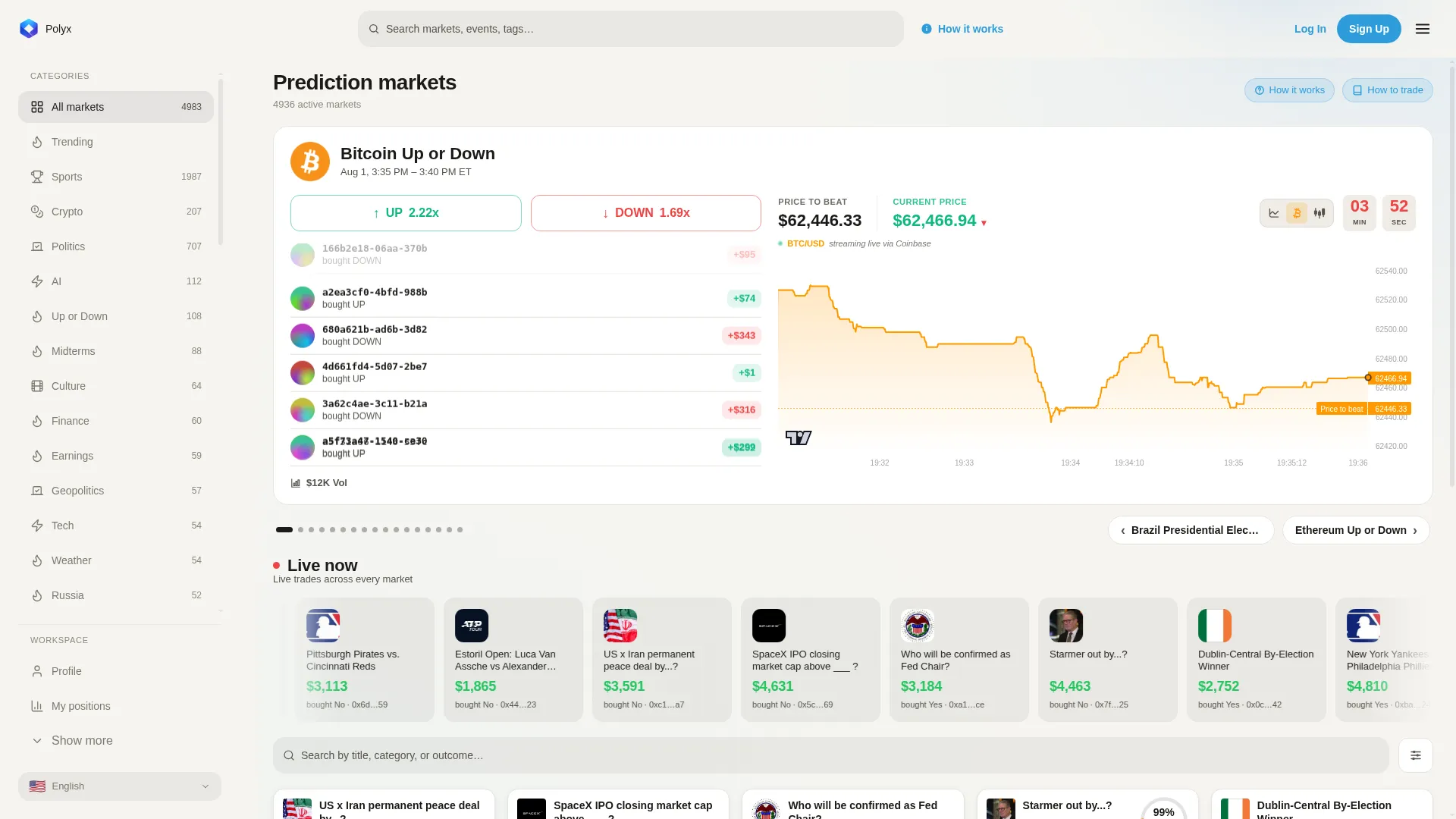Switch to candlestick chart icon
1456x819 pixels.
(1319, 213)
